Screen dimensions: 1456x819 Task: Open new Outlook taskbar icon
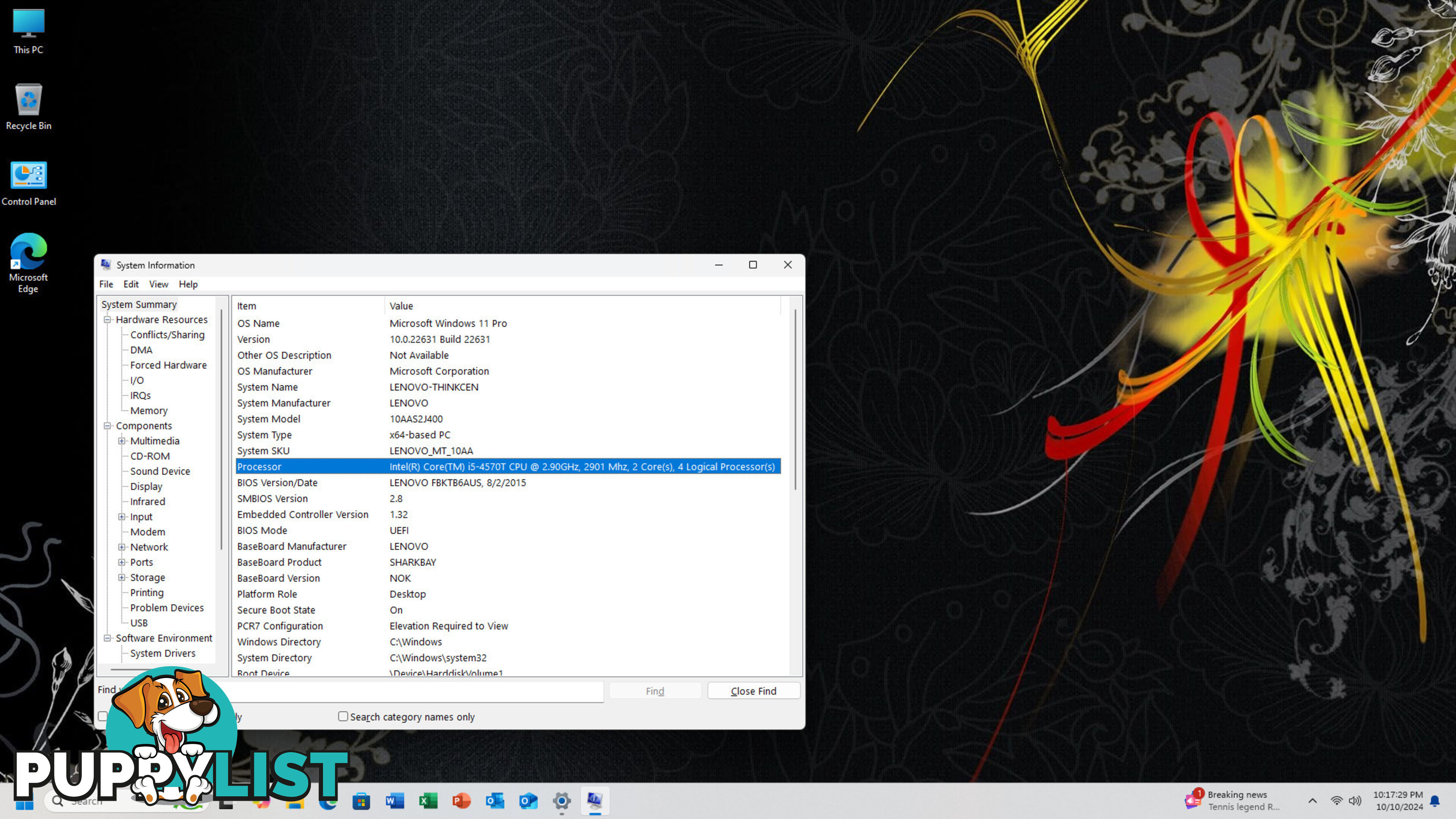pos(528,801)
